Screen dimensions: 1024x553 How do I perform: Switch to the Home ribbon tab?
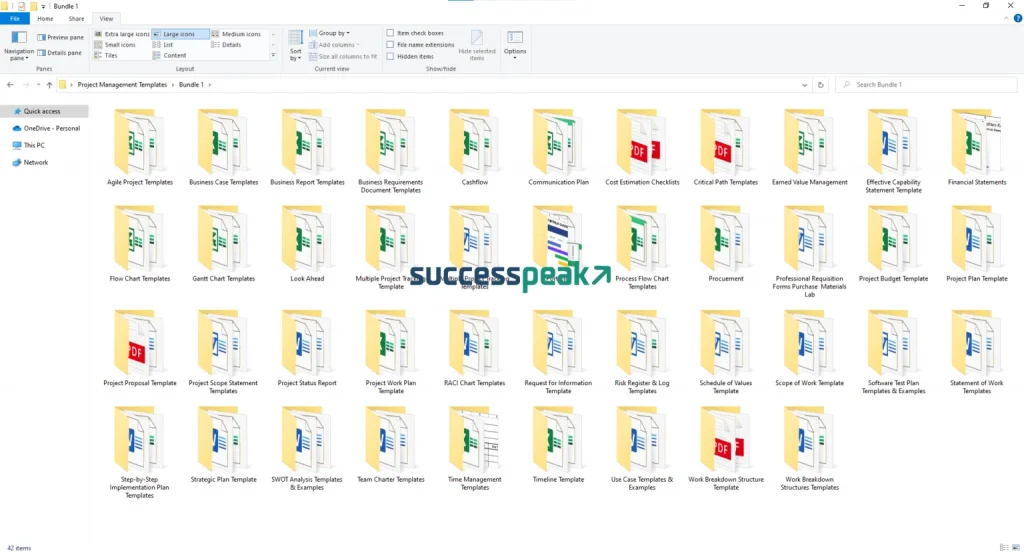pyautogui.click(x=45, y=18)
